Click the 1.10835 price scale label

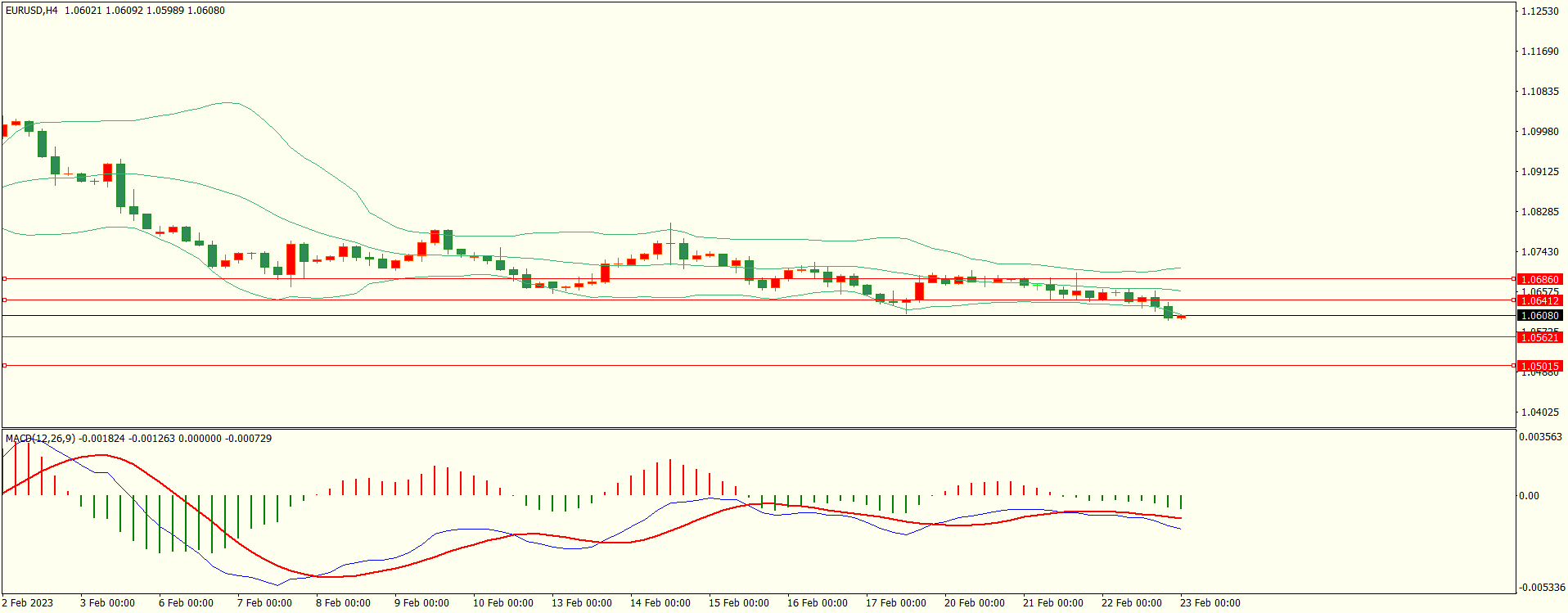1539,92
